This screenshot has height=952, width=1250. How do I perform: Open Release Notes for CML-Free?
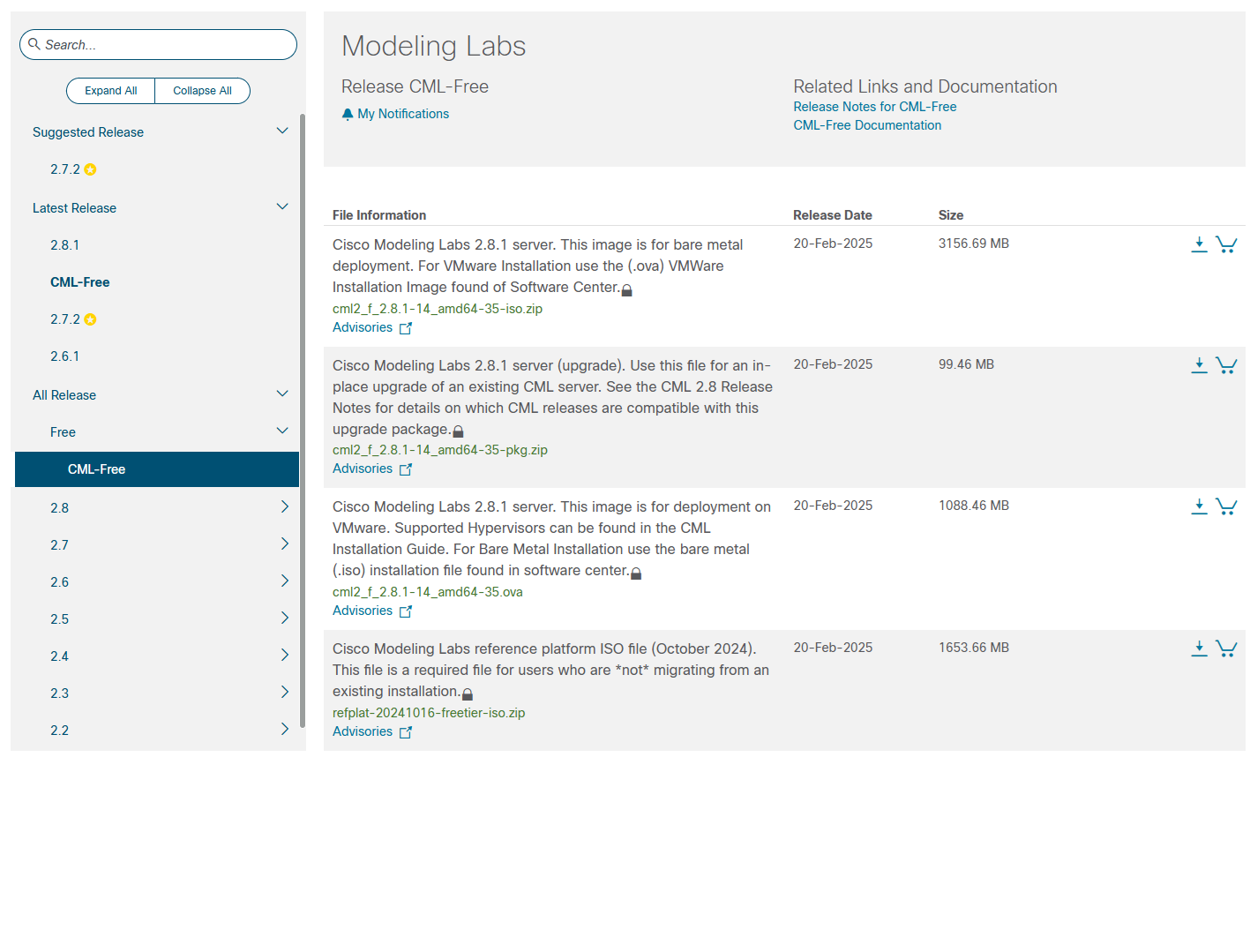pyautogui.click(x=874, y=107)
